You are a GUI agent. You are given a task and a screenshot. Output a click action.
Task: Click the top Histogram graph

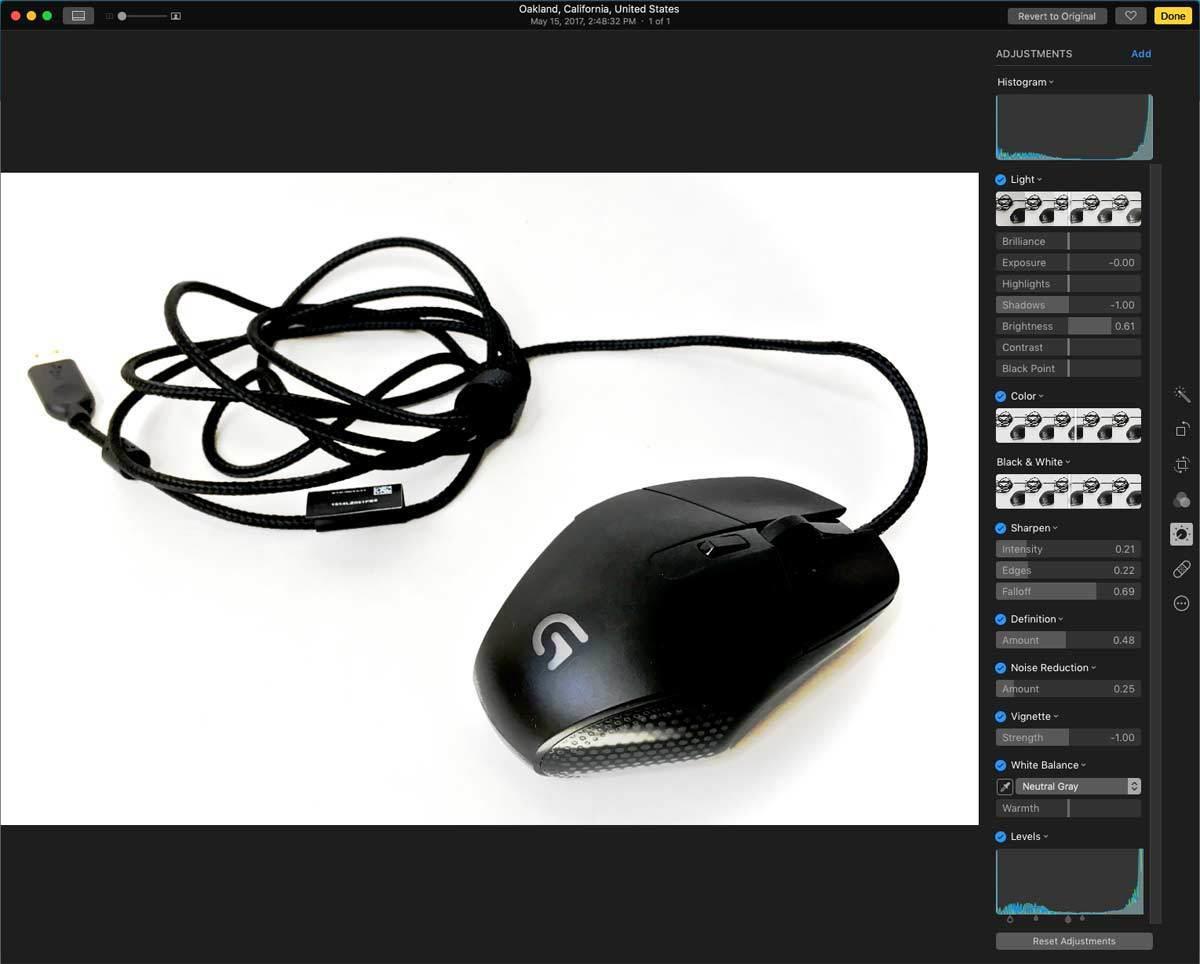click(1074, 127)
